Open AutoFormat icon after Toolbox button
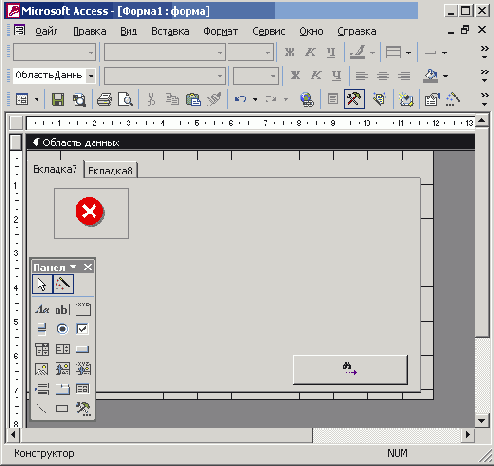The image size is (494, 466). coord(379,99)
